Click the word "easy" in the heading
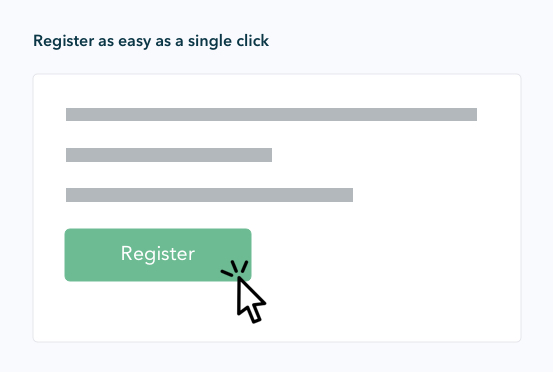The width and height of the screenshot is (553, 372). pyautogui.click(x=134, y=42)
